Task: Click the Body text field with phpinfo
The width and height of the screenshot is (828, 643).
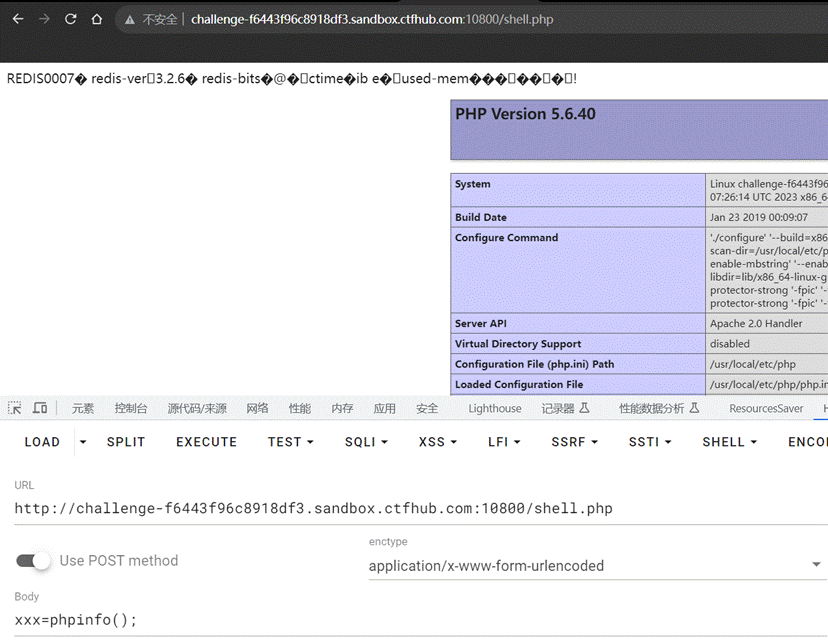Action: 400,620
